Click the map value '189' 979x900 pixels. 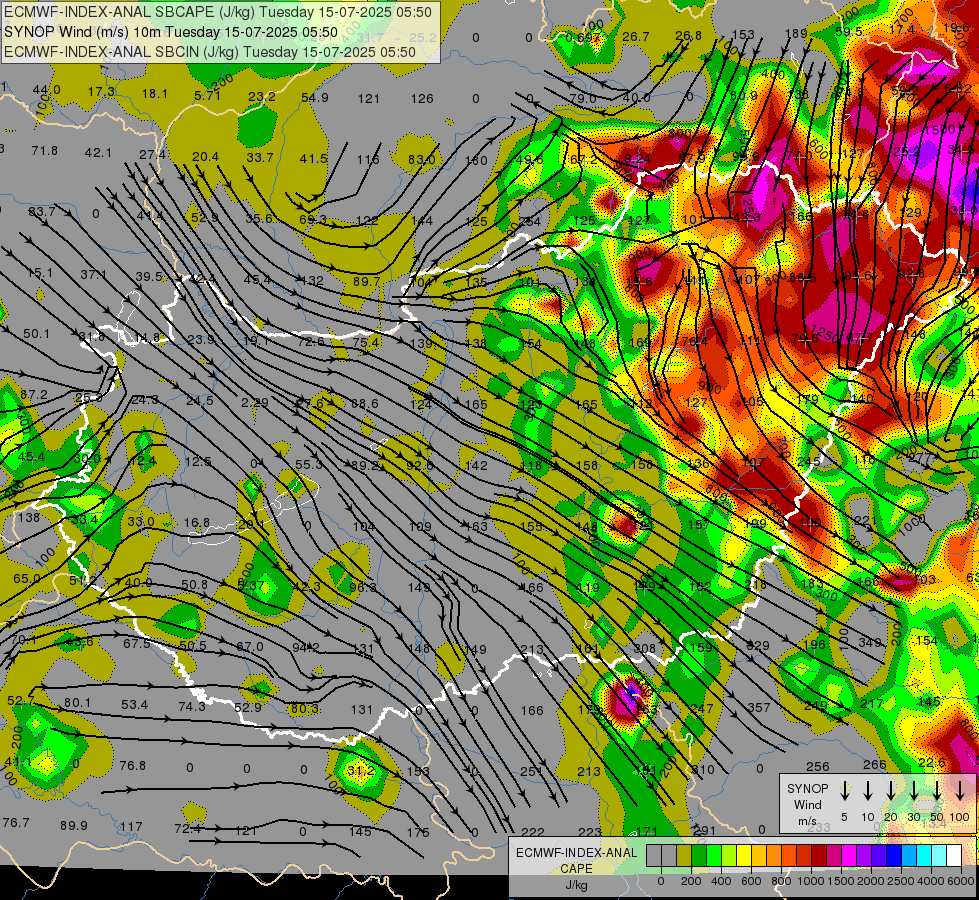pyautogui.click(x=796, y=34)
